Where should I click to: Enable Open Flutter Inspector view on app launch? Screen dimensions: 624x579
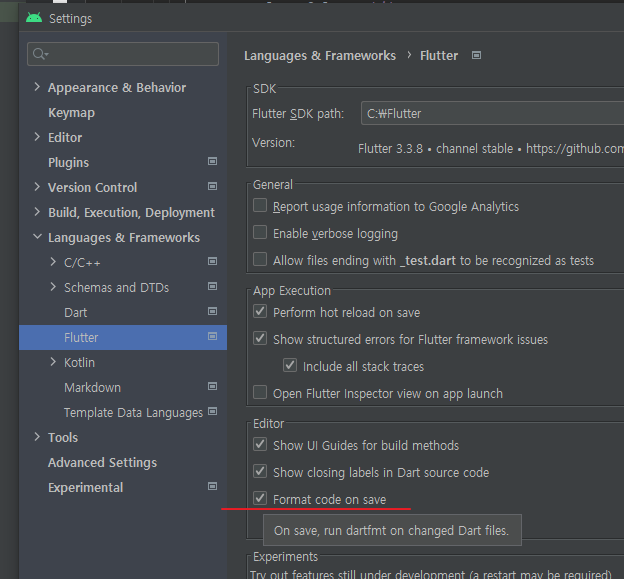pyautogui.click(x=260, y=392)
